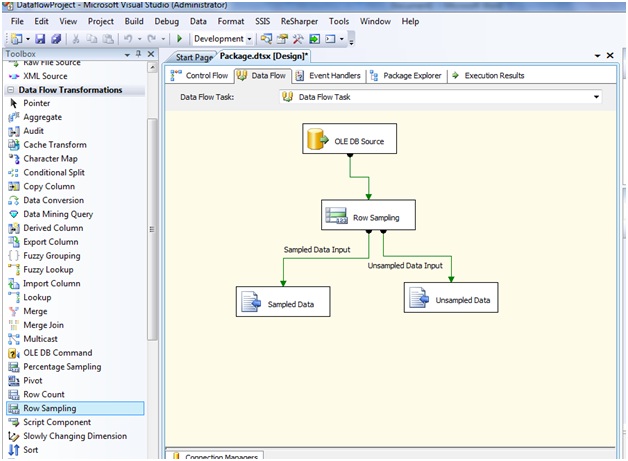Viewport: 628px width, 461px height.
Task: Open the Data Flow Task dropdown
Action: coord(596,97)
